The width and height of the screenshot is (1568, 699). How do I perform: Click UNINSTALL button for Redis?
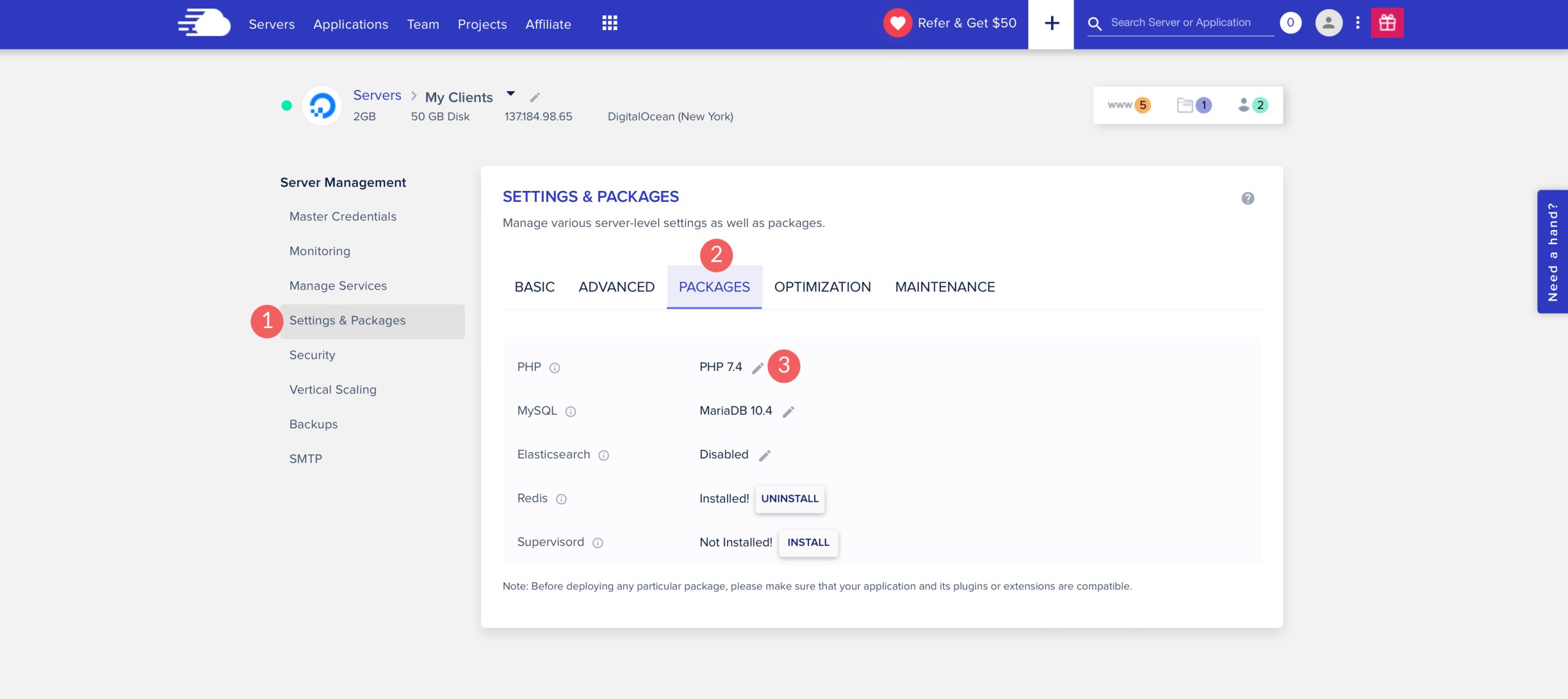pos(789,498)
